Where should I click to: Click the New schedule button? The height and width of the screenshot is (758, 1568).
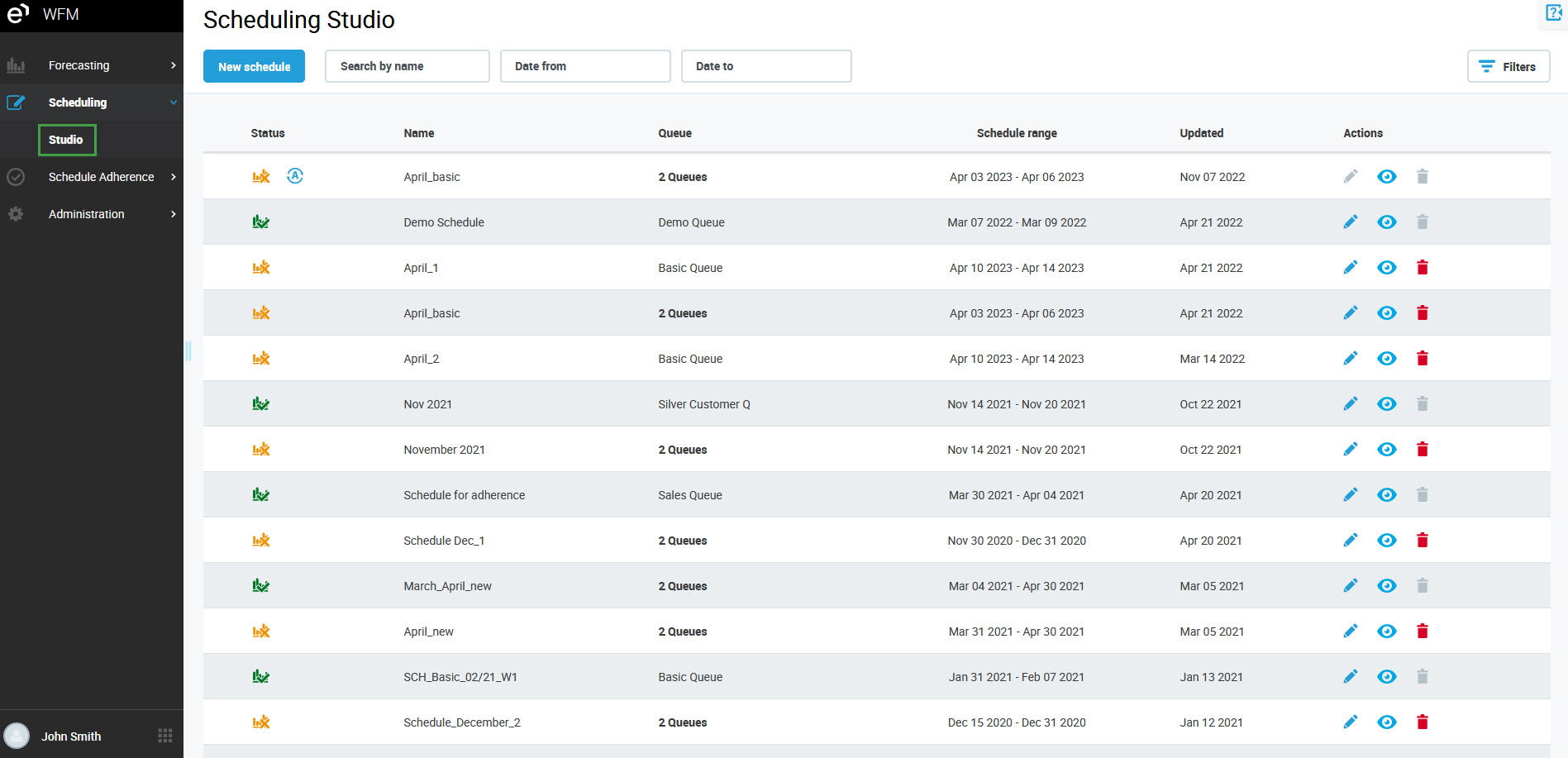(x=254, y=66)
